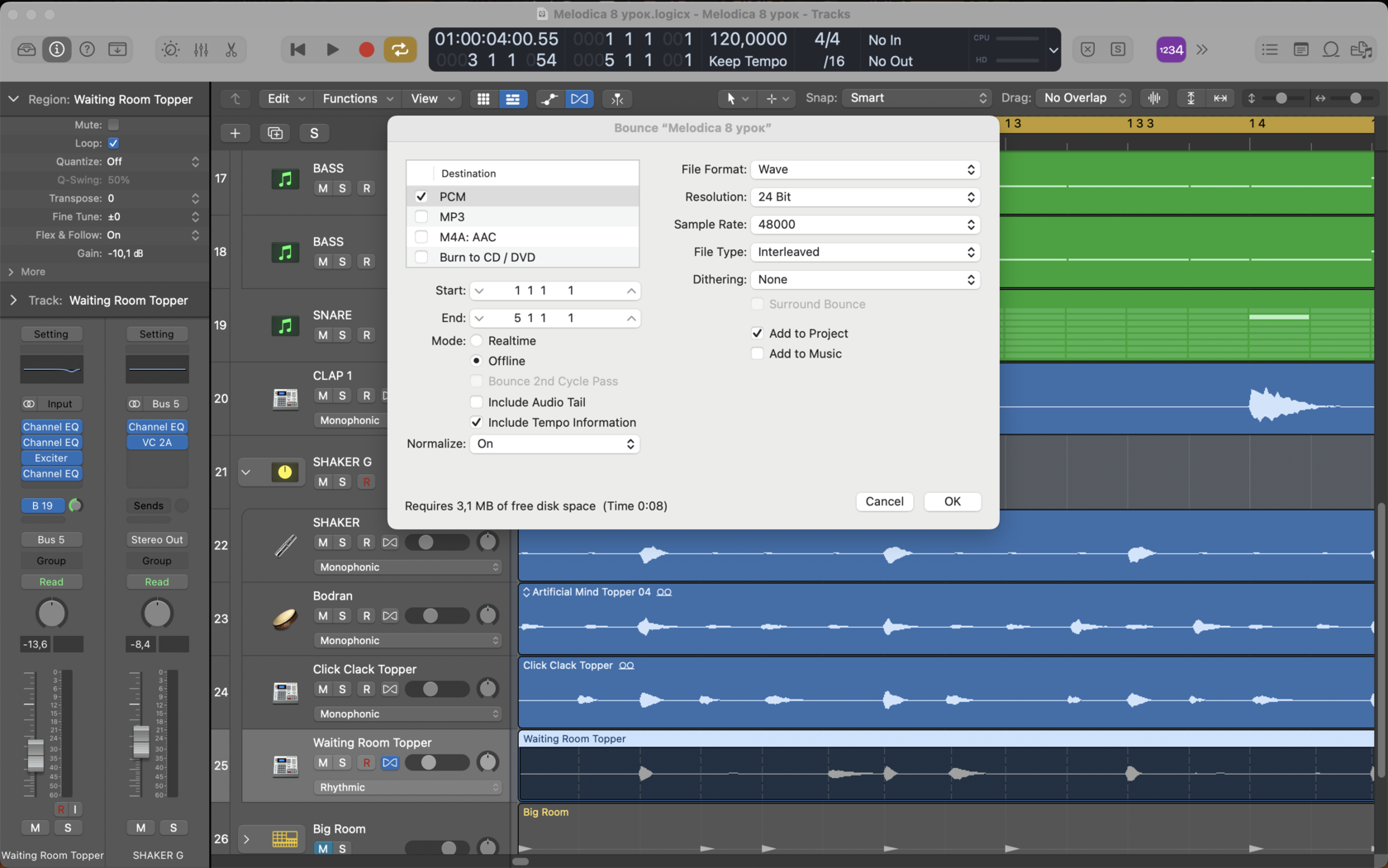Click OK to bounce the project
Image resolution: width=1388 pixels, height=868 pixels.
952,501
